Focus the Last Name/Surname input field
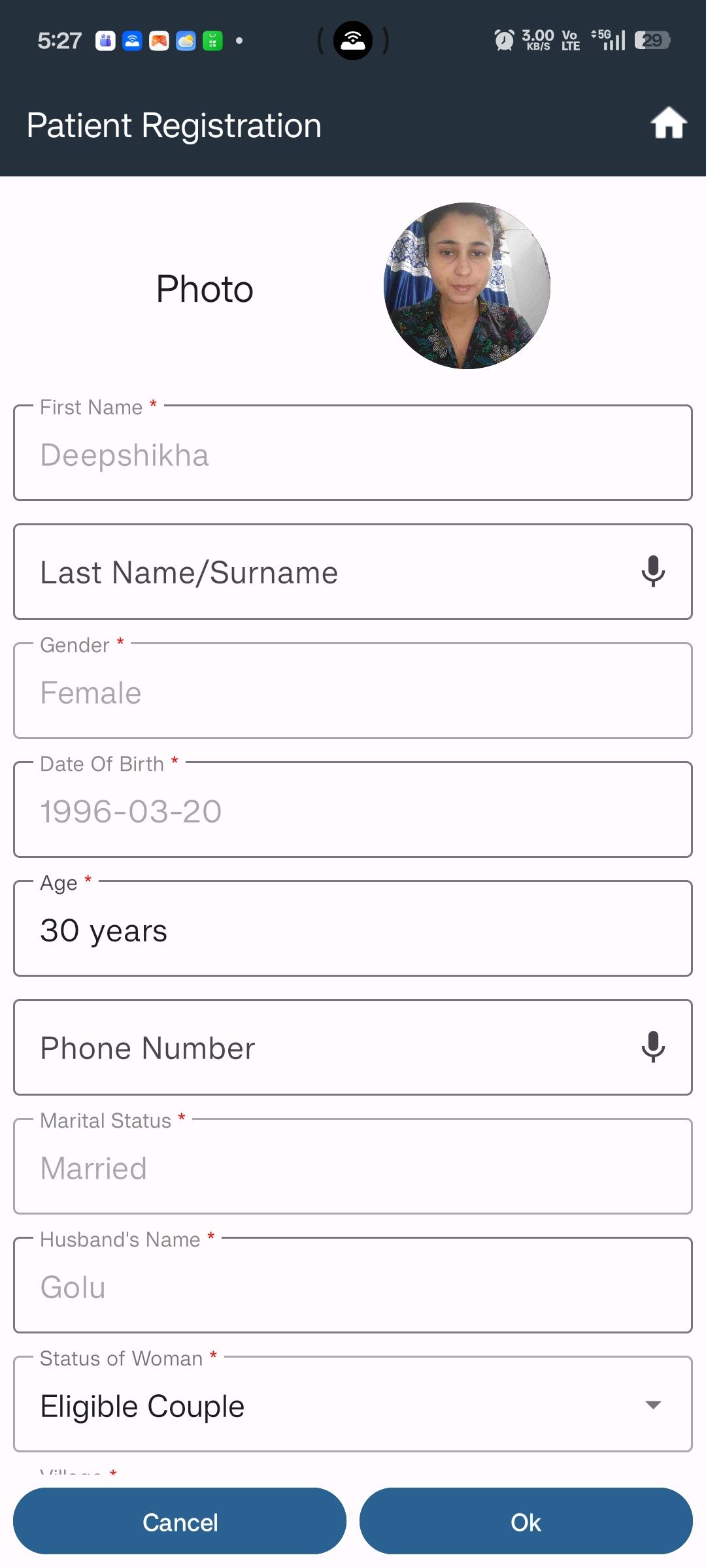Screen dimensions: 706x1568 (x=353, y=572)
